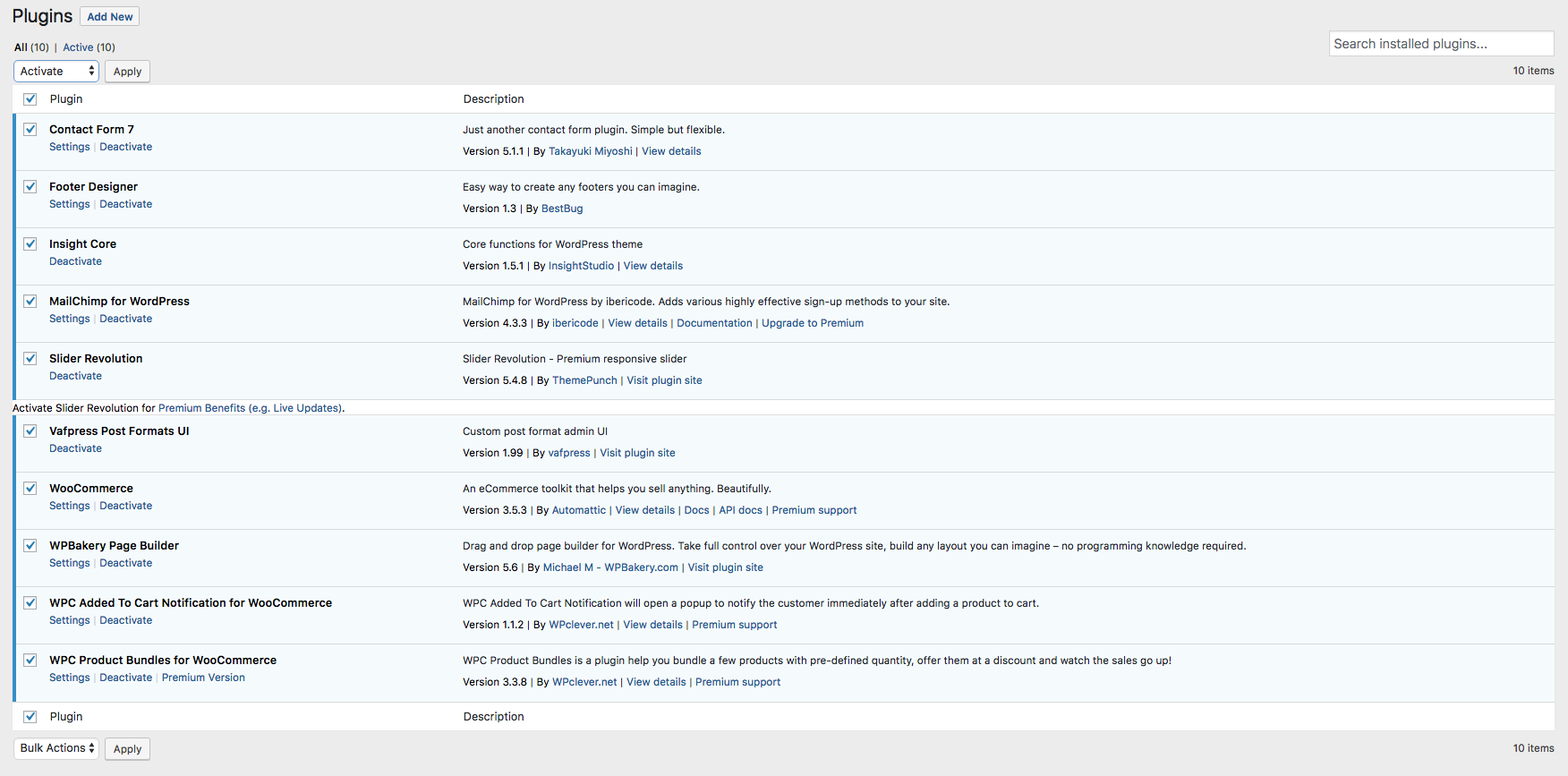
Task: Open WooCommerce Premium support link
Action: pos(814,510)
